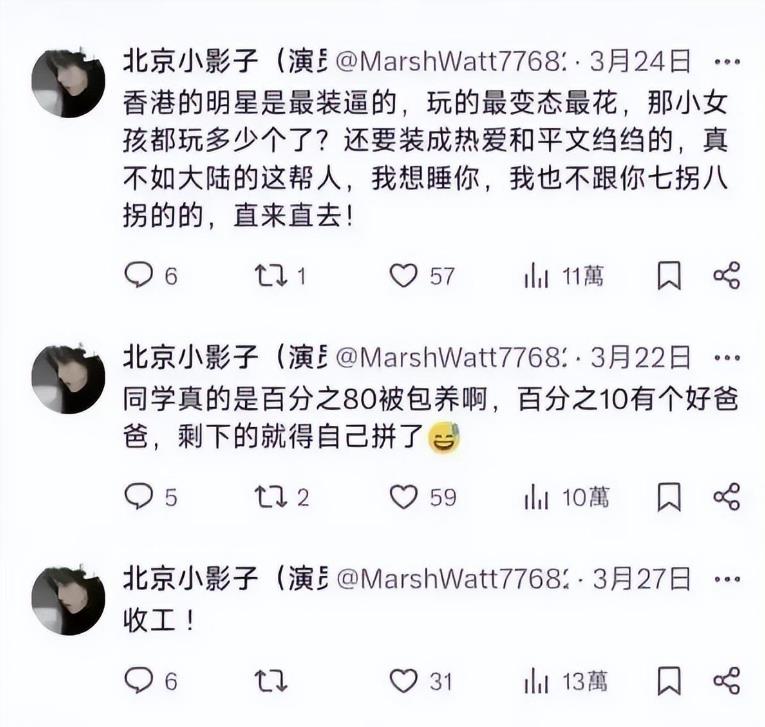Repost the March 24 tweet
Viewport: 765px width, 727px height.
pyautogui.click(x=280, y=276)
